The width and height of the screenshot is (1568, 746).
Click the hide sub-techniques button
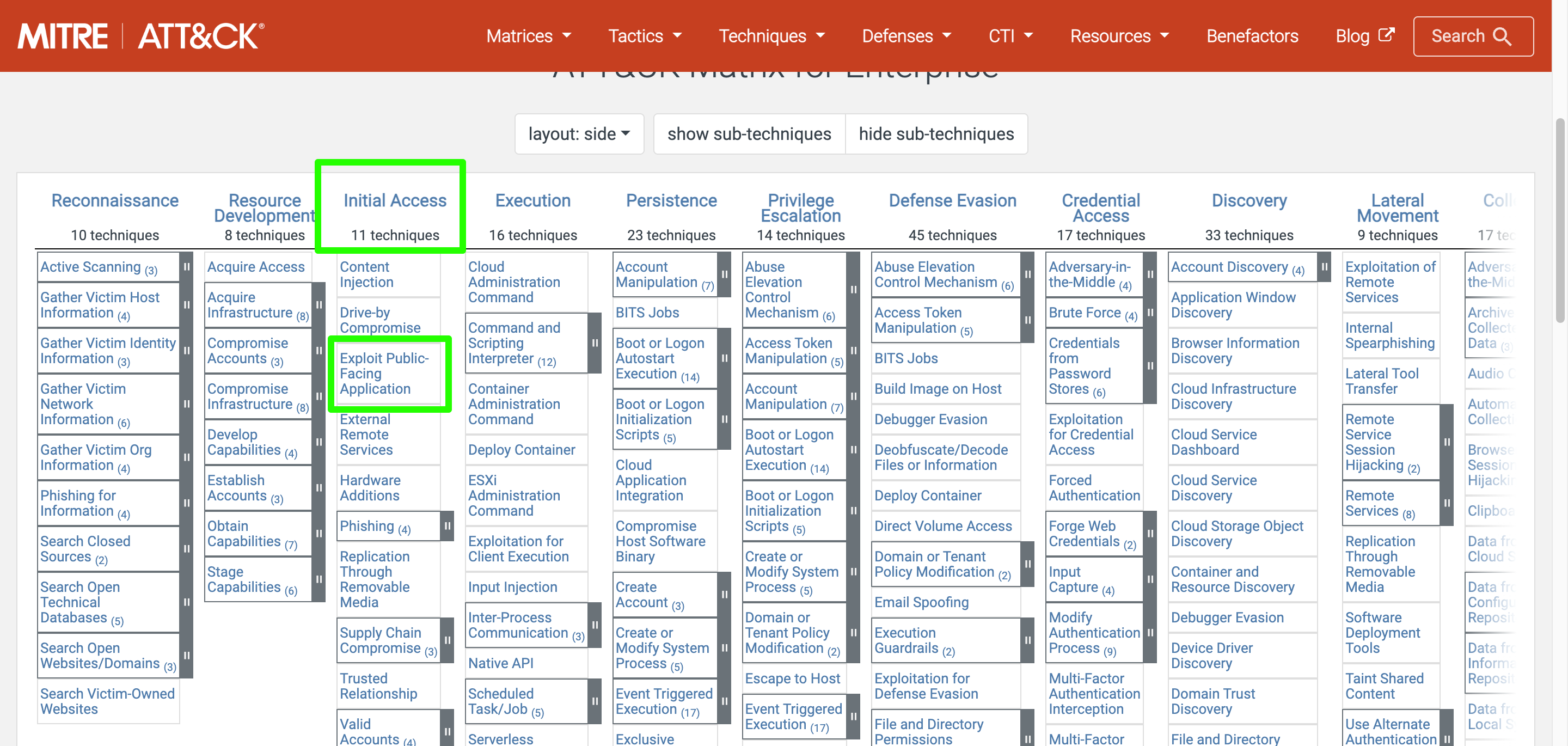[935, 134]
